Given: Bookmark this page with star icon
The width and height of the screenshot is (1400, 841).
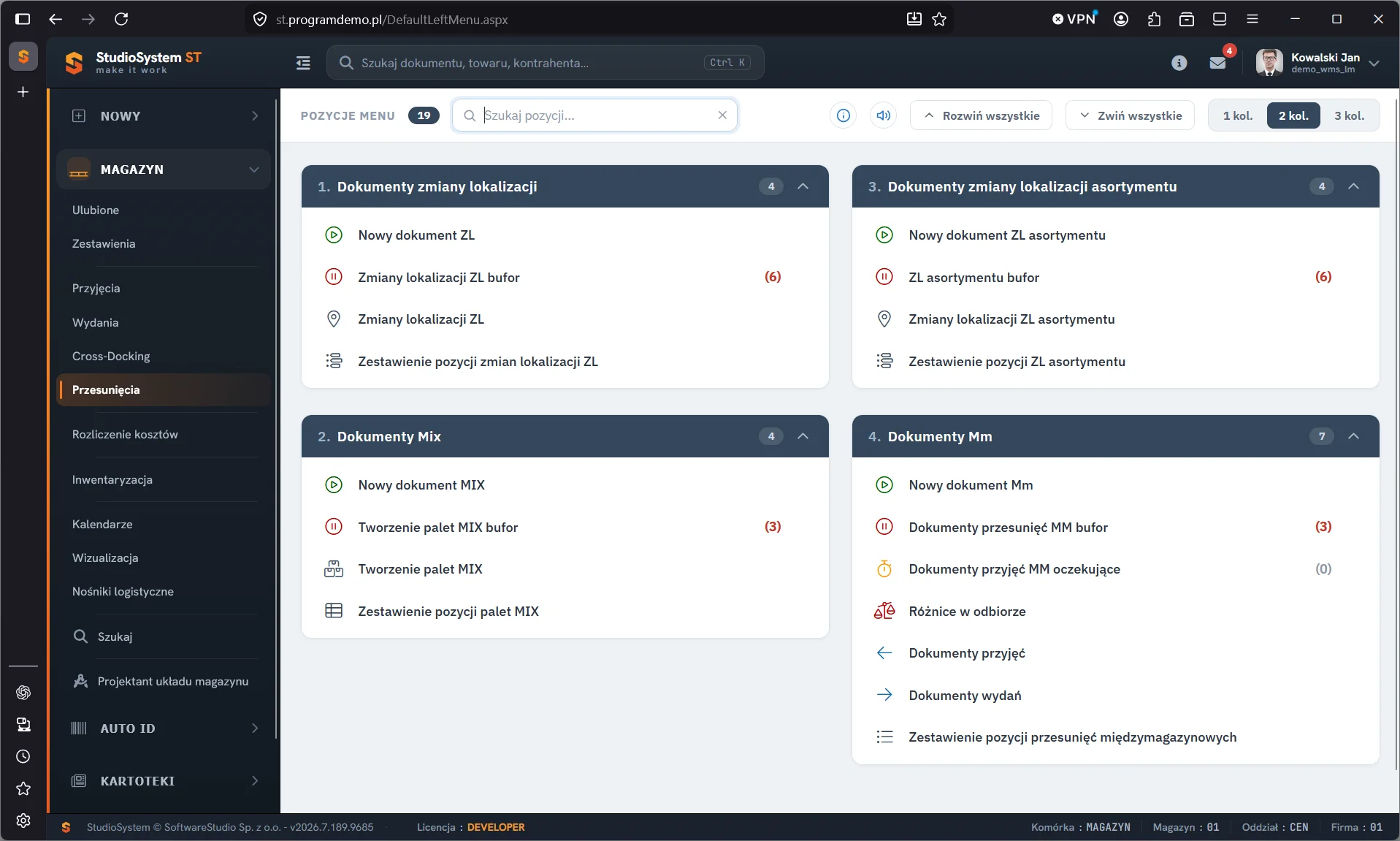Looking at the screenshot, I should tap(939, 19).
